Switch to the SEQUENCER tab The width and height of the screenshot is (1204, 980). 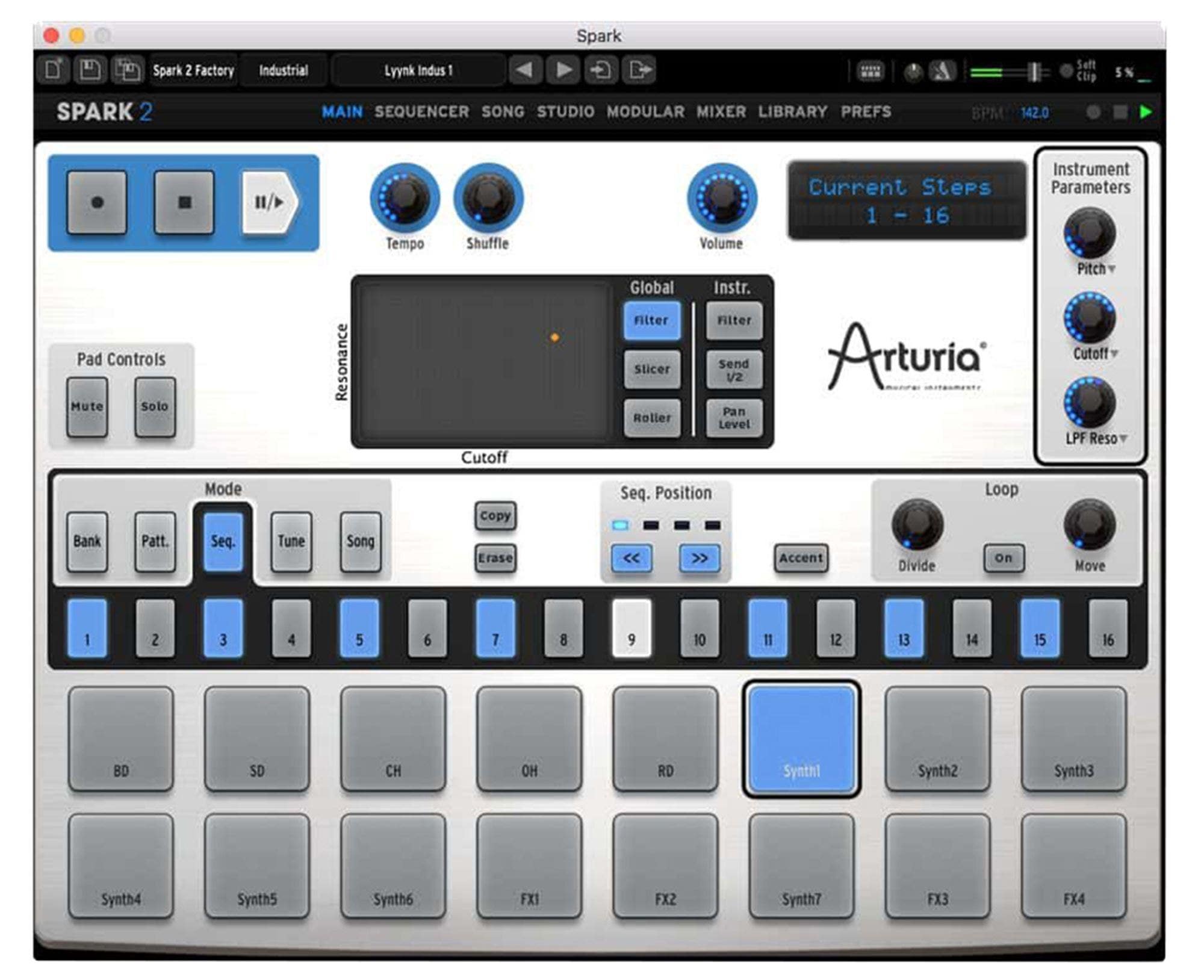(x=421, y=112)
